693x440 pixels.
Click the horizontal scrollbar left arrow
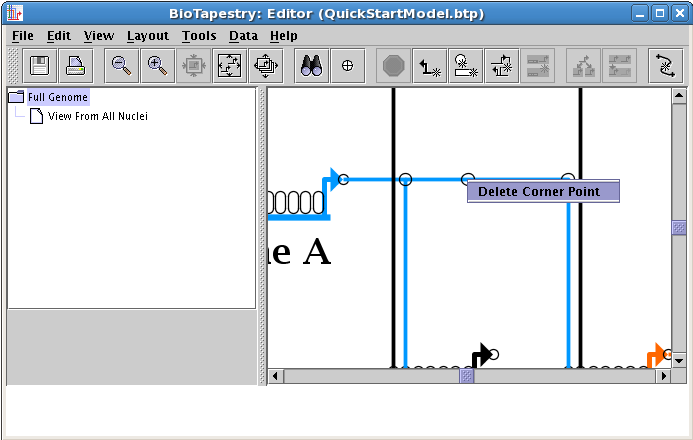coord(276,377)
